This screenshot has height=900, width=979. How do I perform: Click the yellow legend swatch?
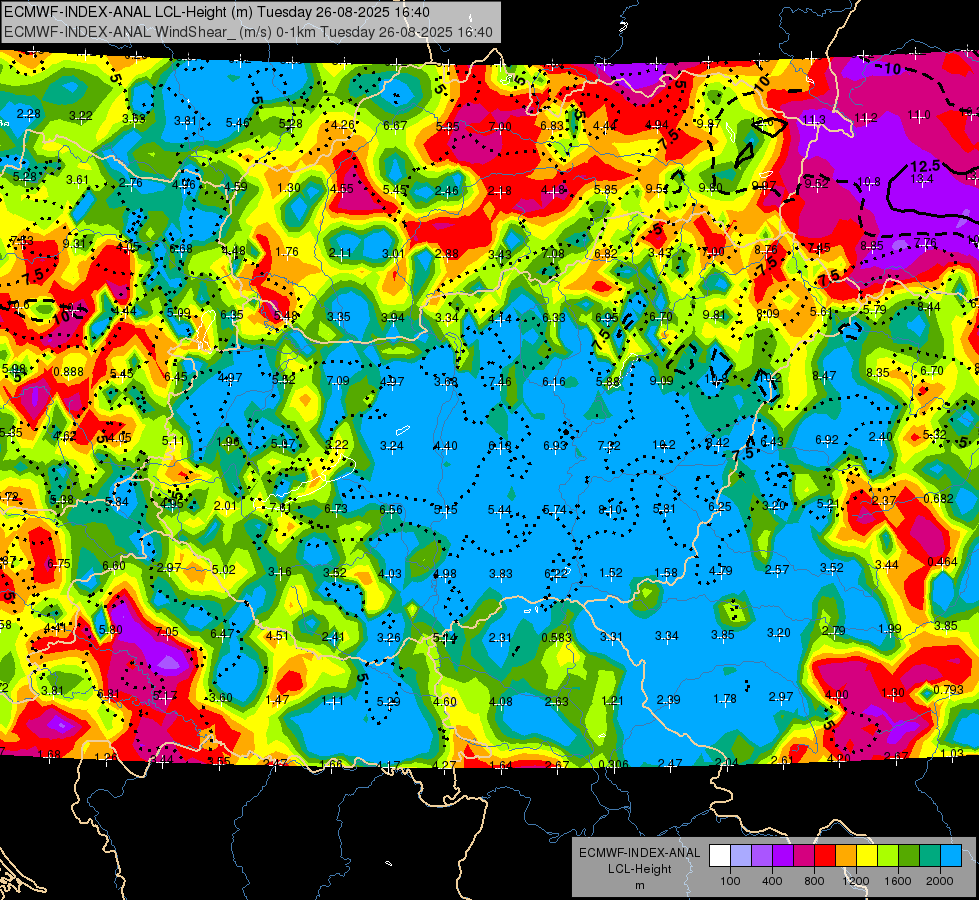[x=867, y=856]
